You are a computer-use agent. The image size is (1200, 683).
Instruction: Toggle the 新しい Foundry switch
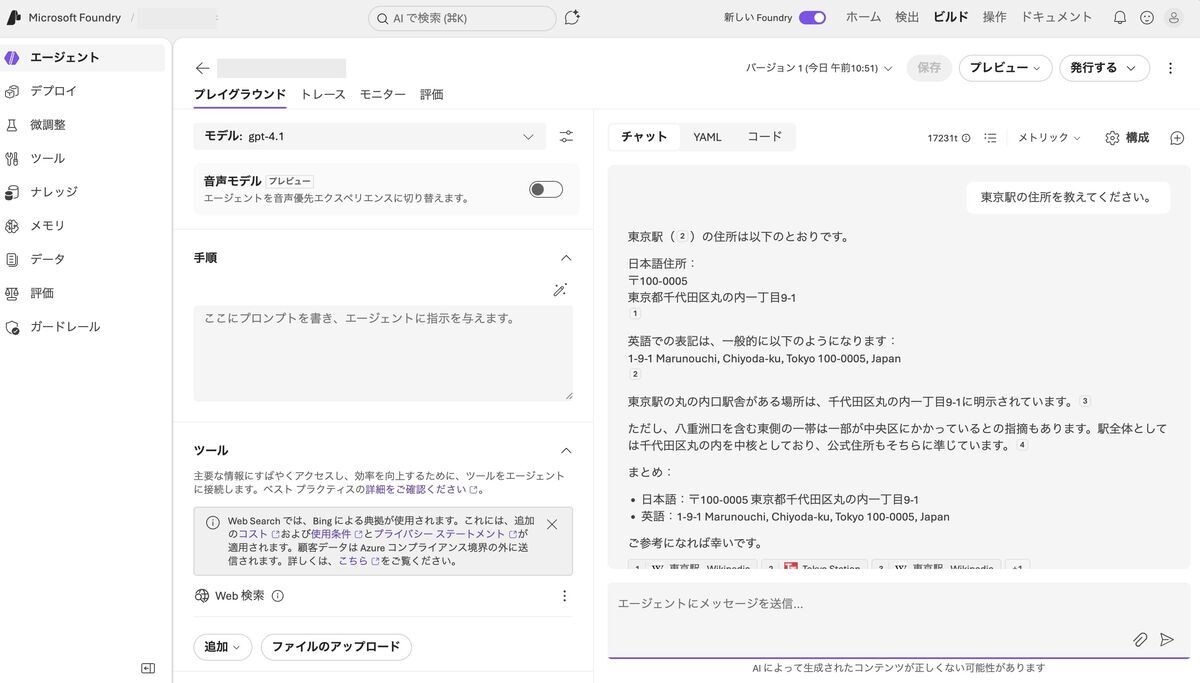coord(812,18)
